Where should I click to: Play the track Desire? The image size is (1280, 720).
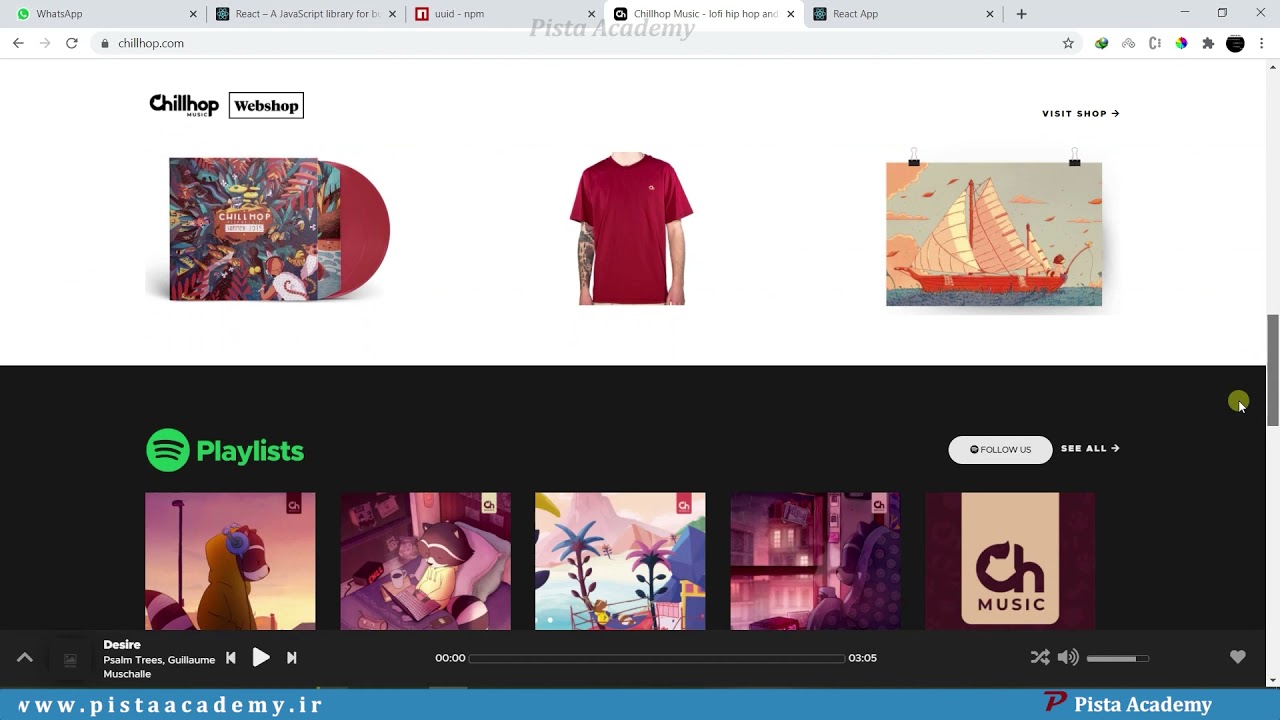coord(261,657)
